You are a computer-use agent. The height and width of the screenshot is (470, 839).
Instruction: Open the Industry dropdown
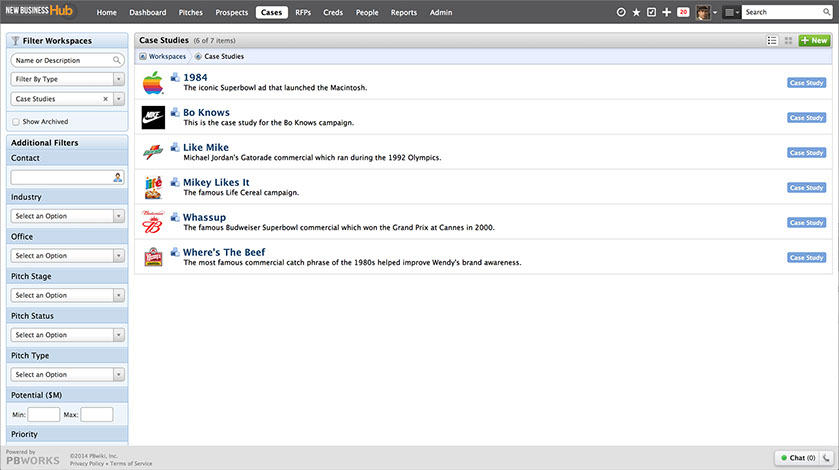(x=67, y=216)
